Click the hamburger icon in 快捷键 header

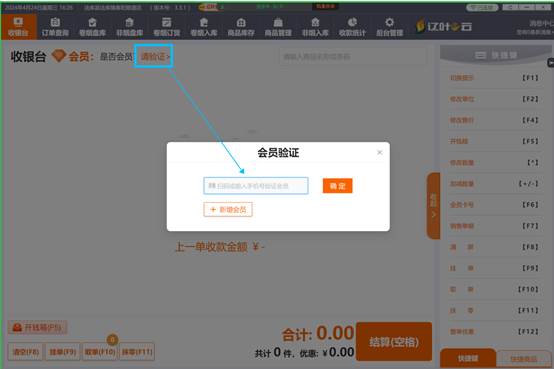480,55
